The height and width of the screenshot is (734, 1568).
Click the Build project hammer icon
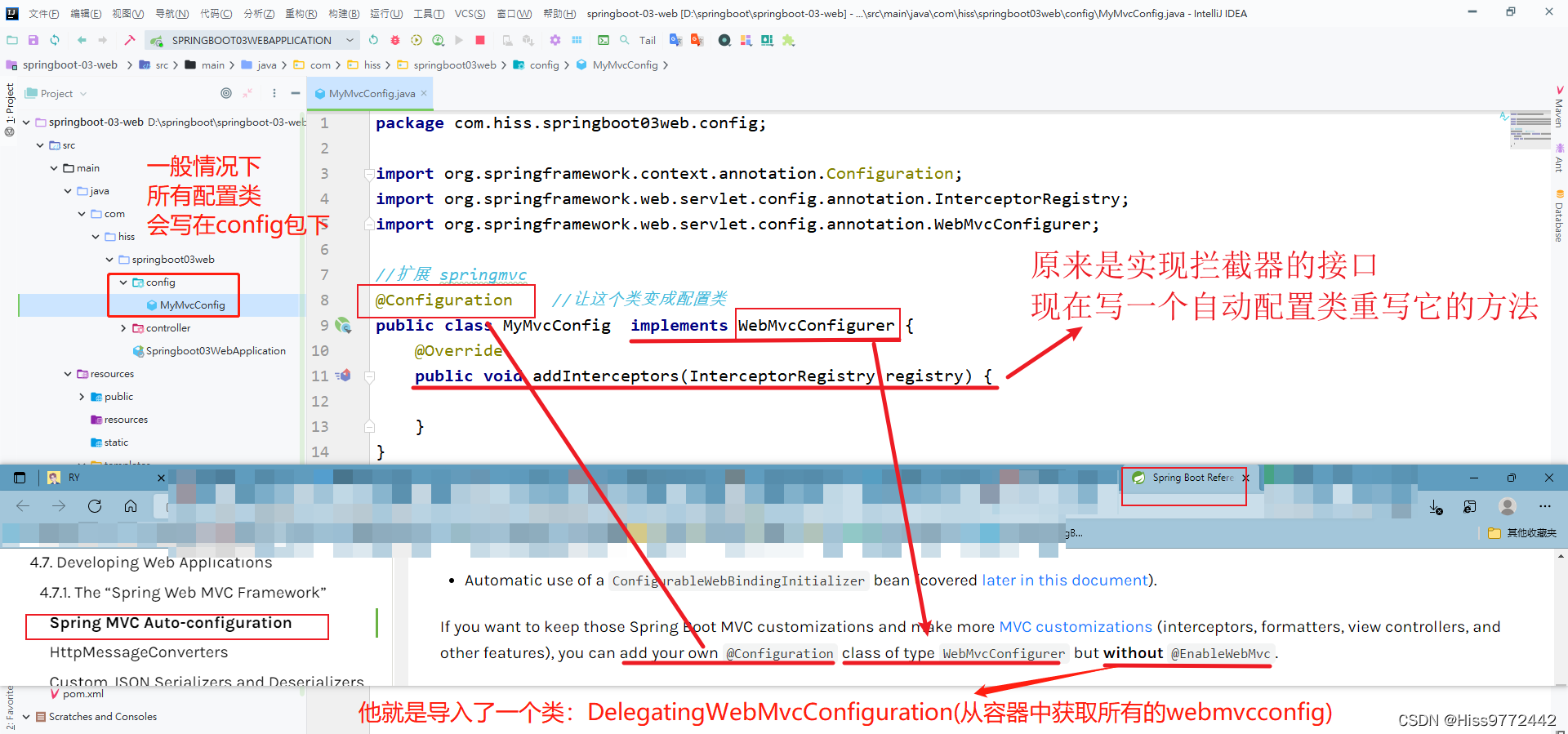[130, 40]
